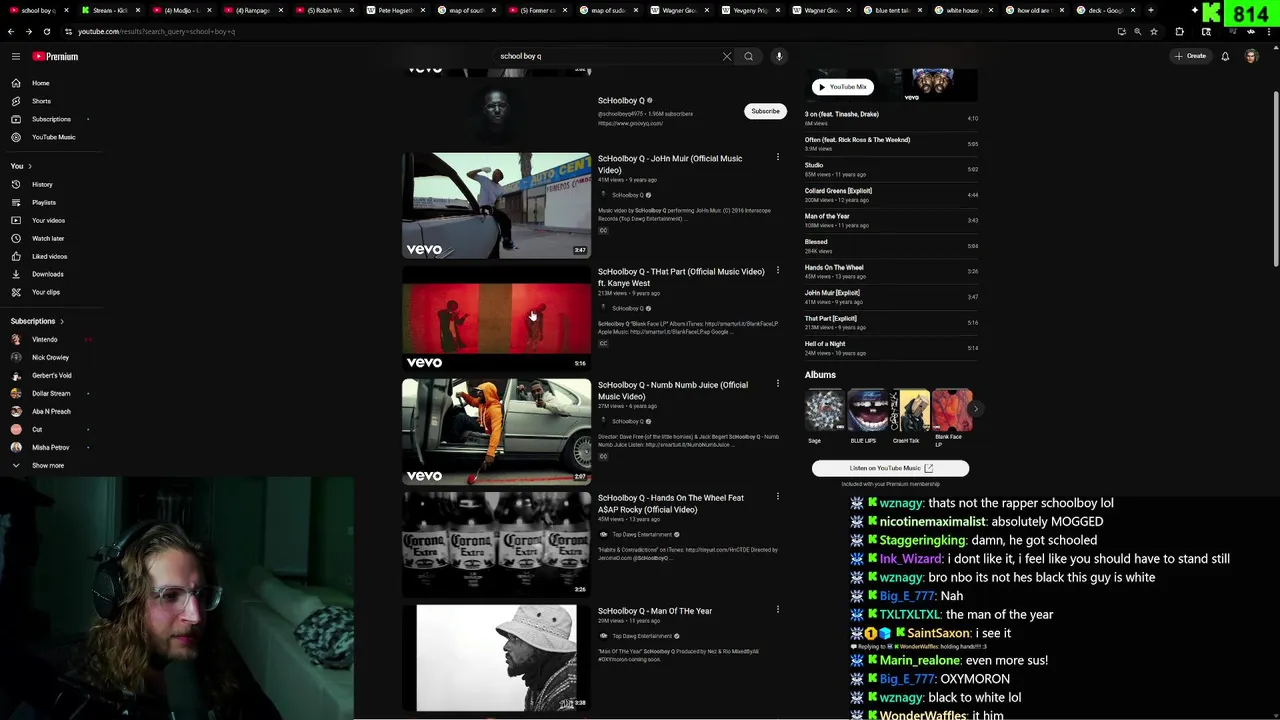Go back with the browser back arrow
1280x720 pixels.
[x=11, y=31]
